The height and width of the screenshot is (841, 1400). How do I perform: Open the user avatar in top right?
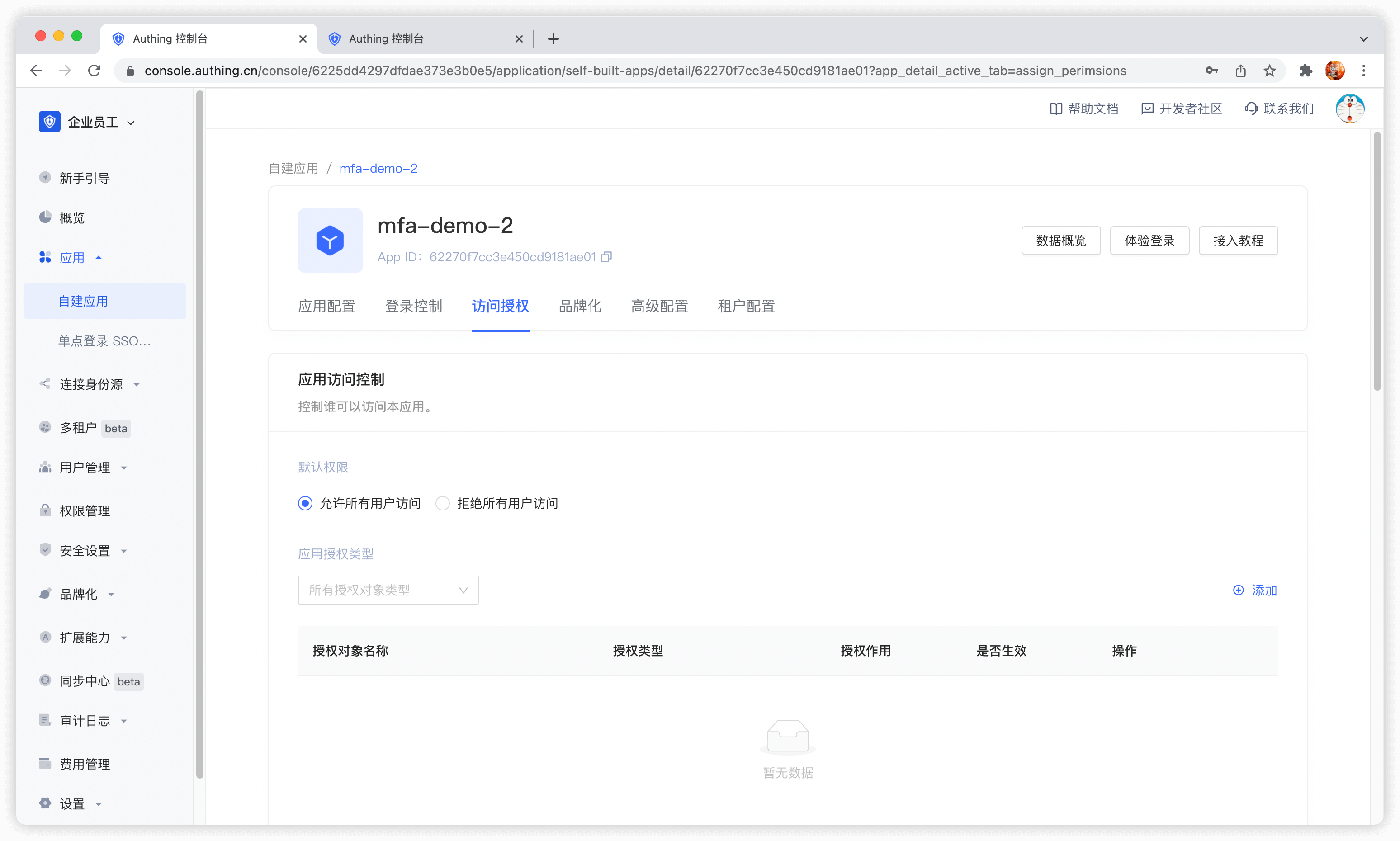tap(1349, 108)
